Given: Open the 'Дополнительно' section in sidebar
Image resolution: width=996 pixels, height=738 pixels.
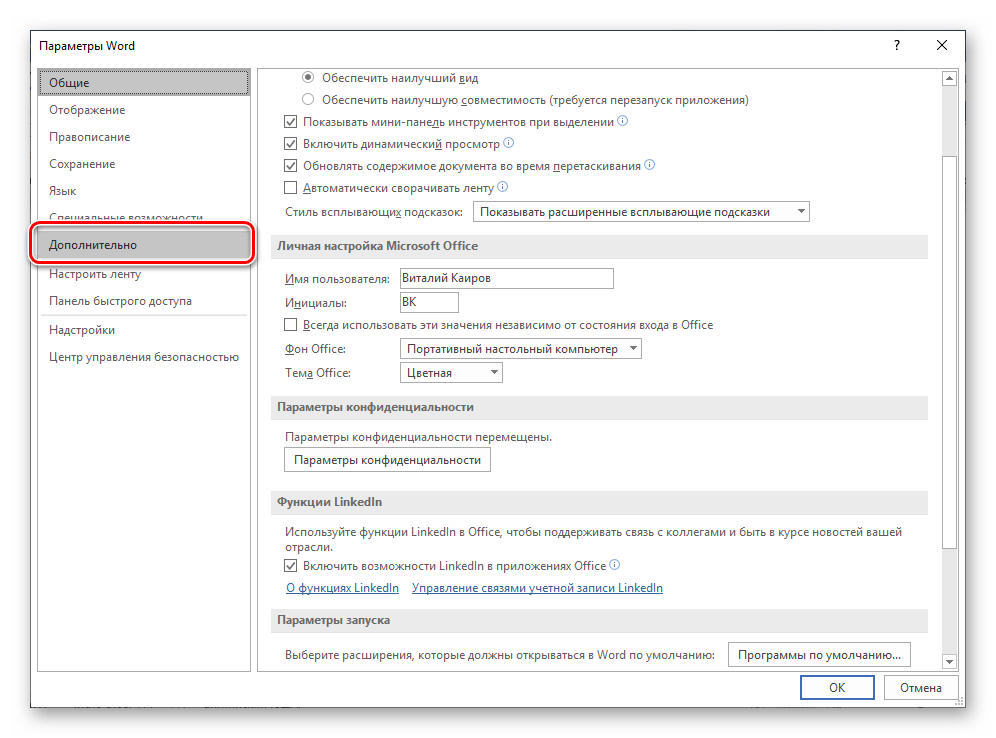Looking at the screenshot, I should pos(141,244).
